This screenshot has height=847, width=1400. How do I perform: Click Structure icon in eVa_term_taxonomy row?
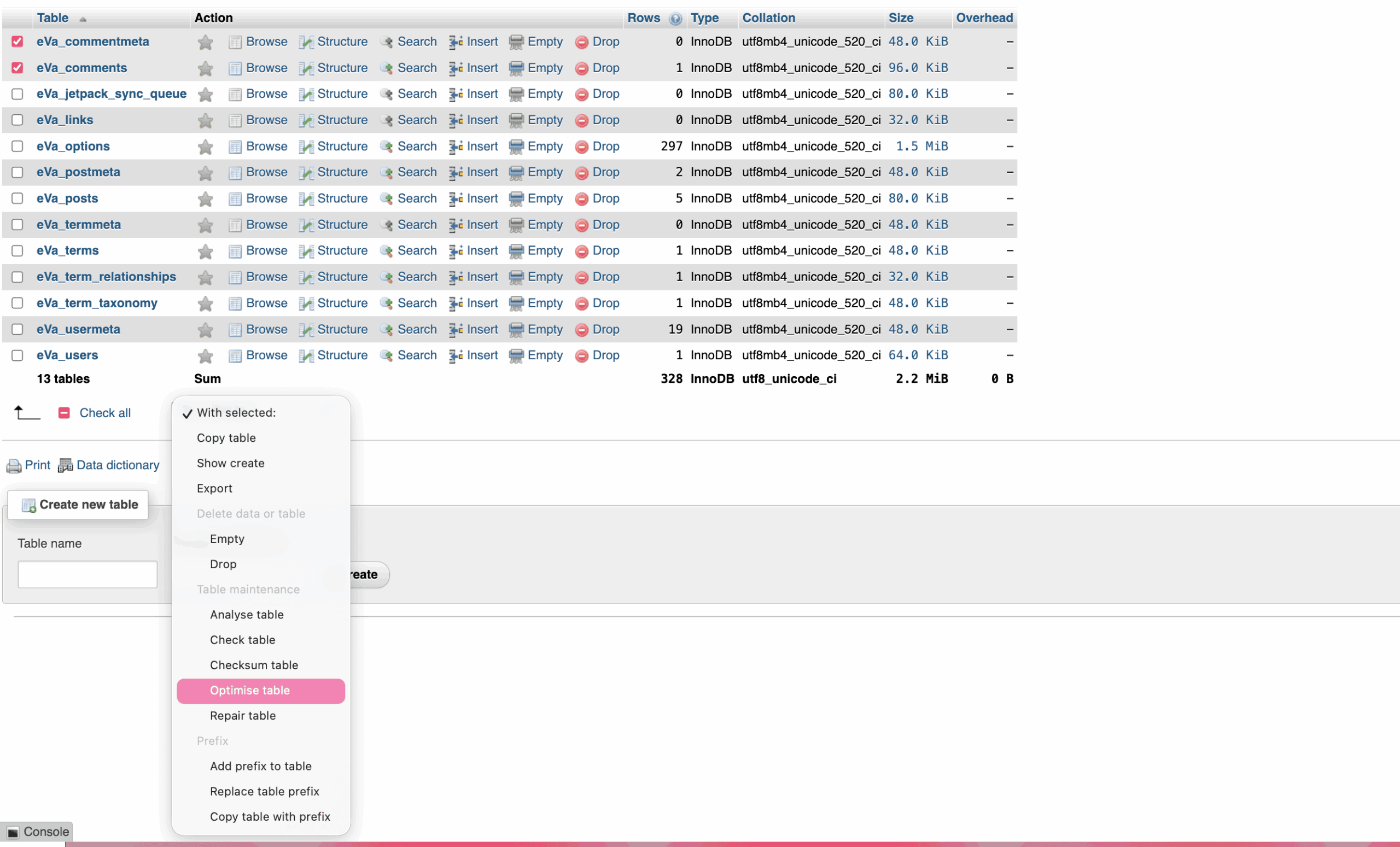pos(306,304)
